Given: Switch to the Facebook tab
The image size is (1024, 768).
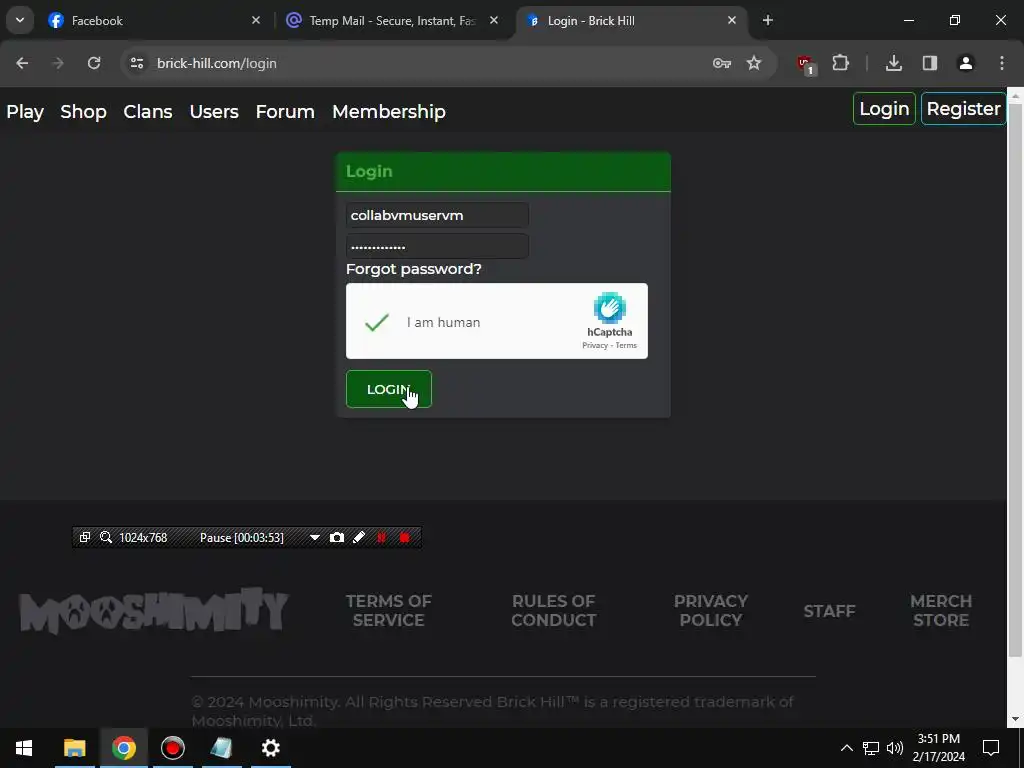Looking at the screenshot, I should tap(153, 21).
